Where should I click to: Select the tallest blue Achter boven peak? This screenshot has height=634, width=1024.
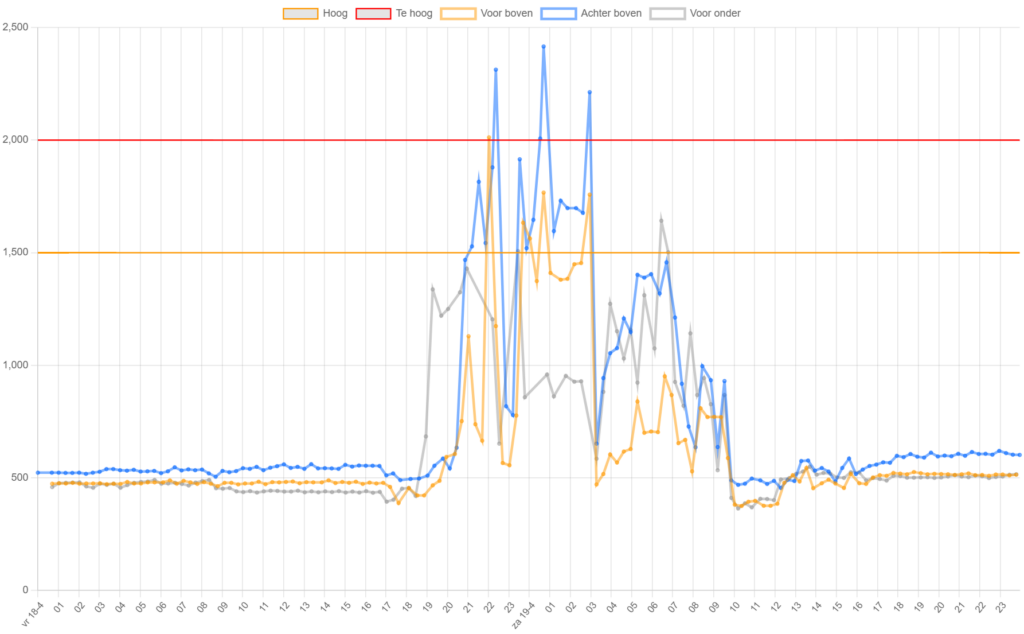(544, 46)
